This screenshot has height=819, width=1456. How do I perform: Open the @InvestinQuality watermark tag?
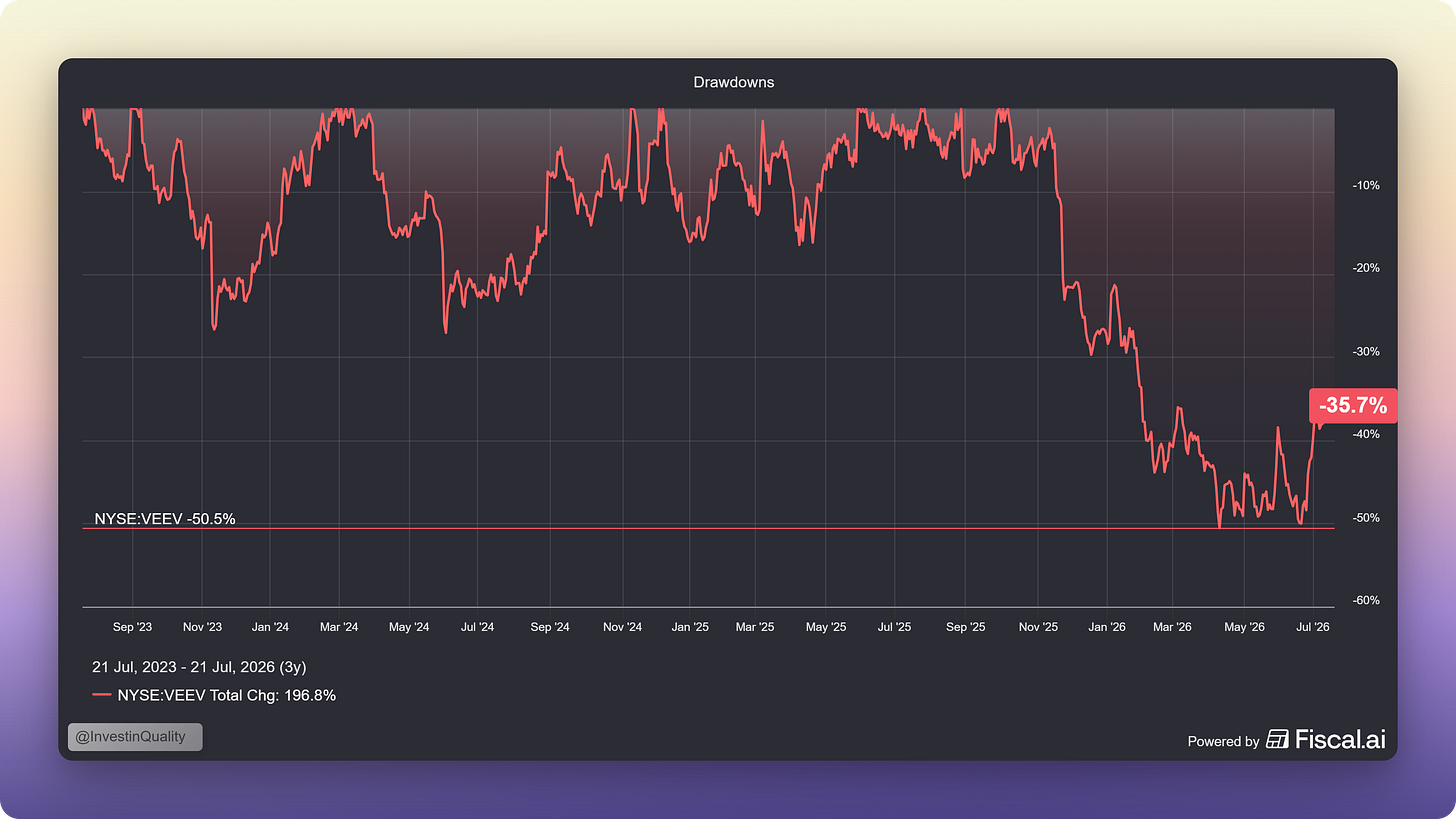135,737
